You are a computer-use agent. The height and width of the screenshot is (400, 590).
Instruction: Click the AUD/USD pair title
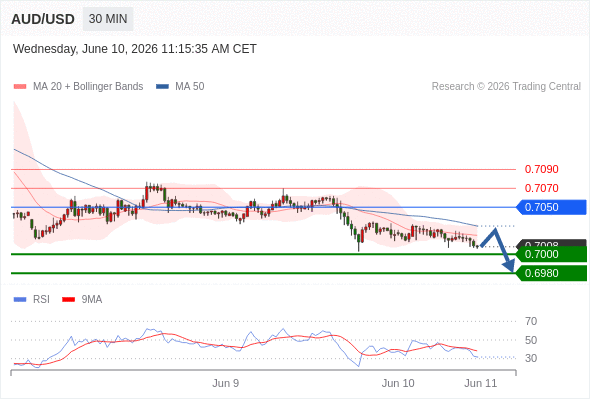(43, 19)
